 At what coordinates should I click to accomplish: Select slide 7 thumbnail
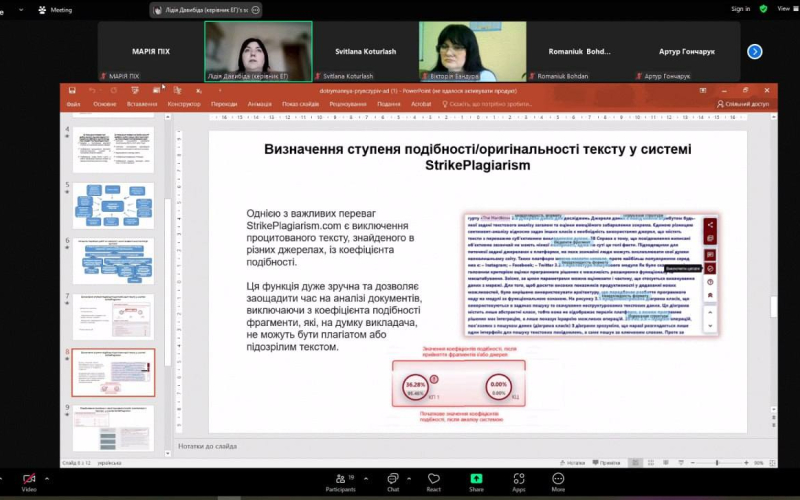(x=113, y=316)
